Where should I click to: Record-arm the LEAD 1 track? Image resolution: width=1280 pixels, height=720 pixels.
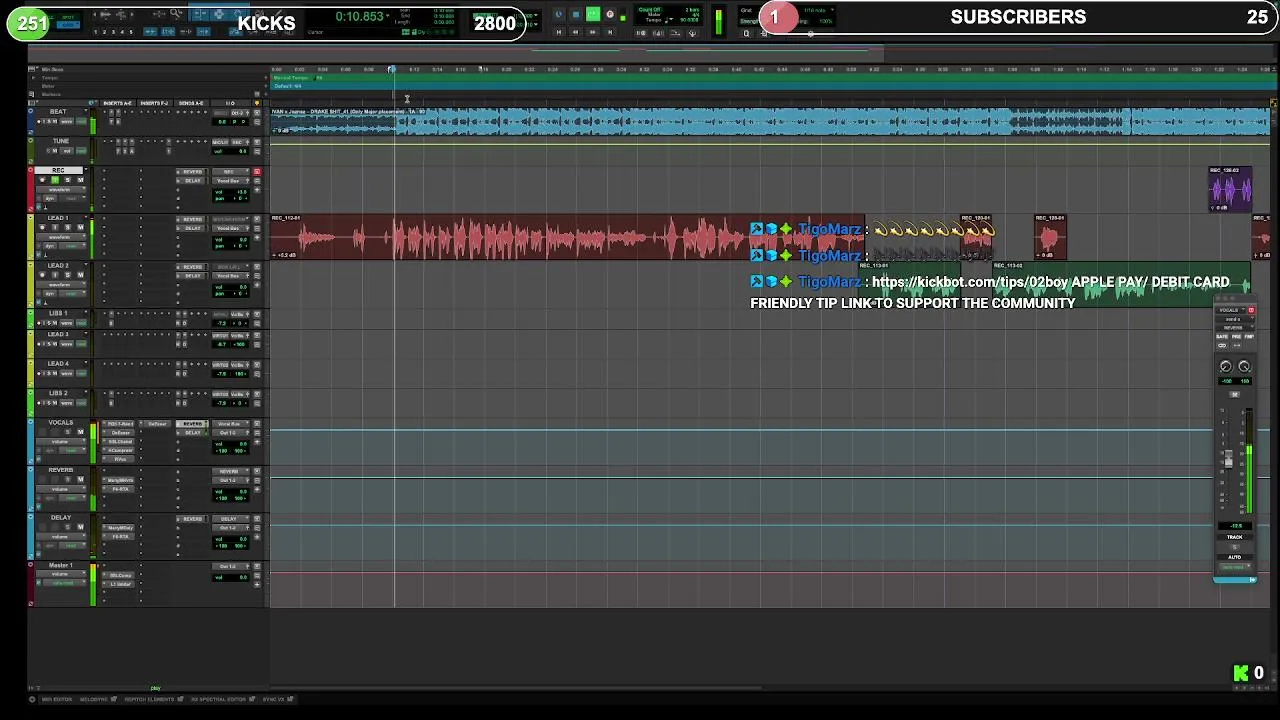click(x=42, y=227)
